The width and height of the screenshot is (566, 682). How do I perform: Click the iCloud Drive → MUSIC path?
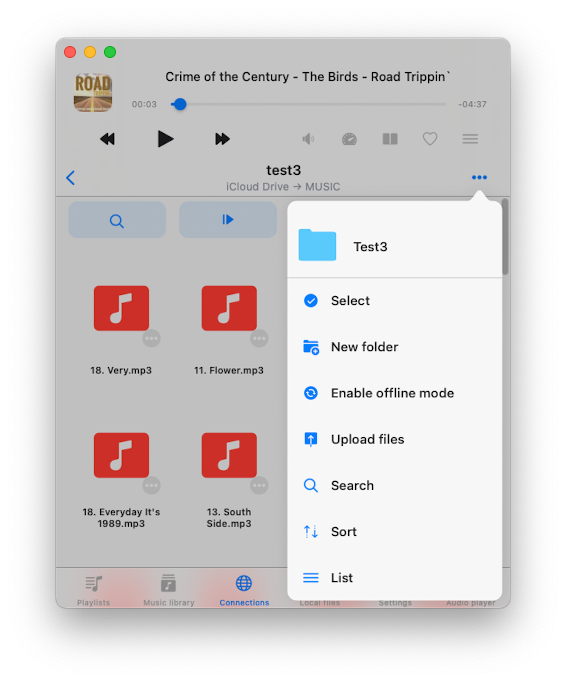point(283,187)
